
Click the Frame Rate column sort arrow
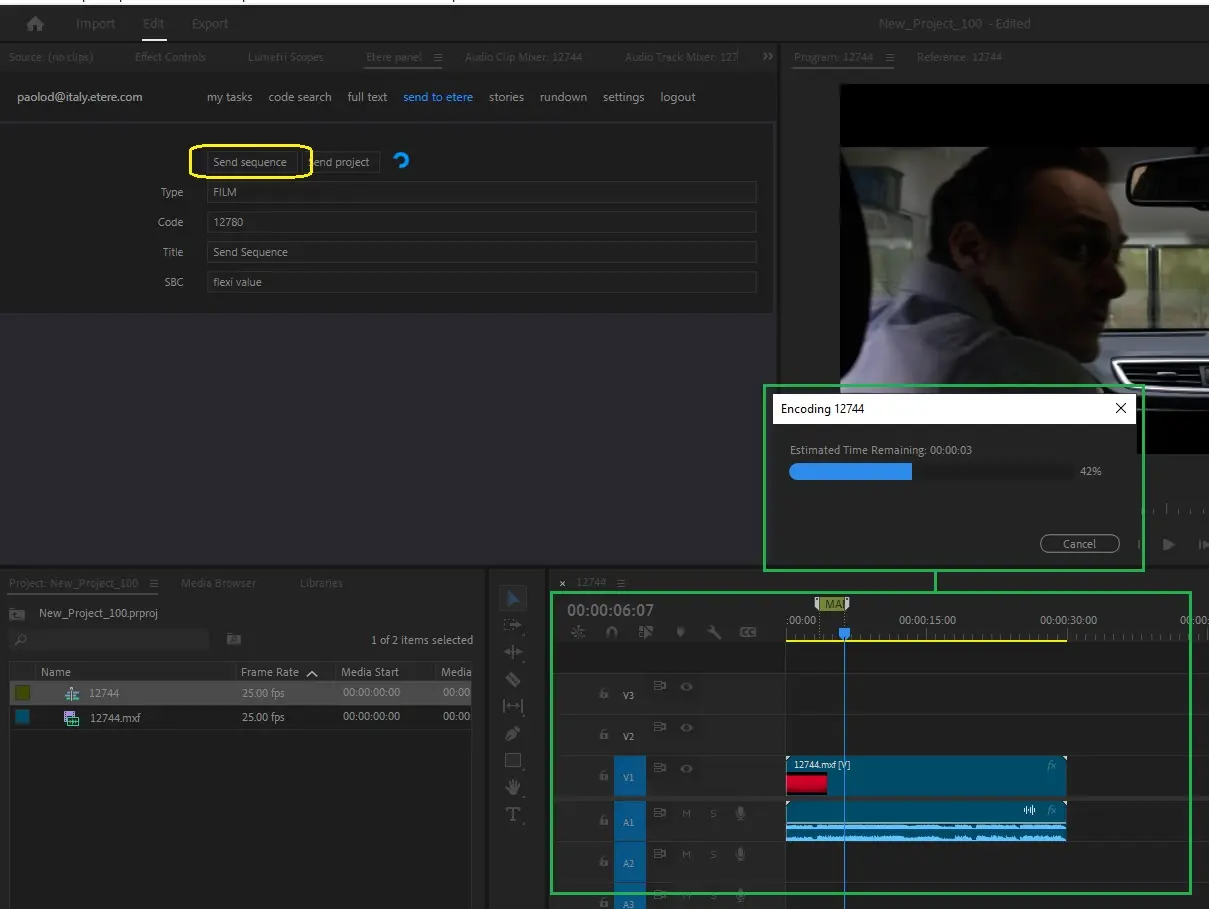coord(312,673)
